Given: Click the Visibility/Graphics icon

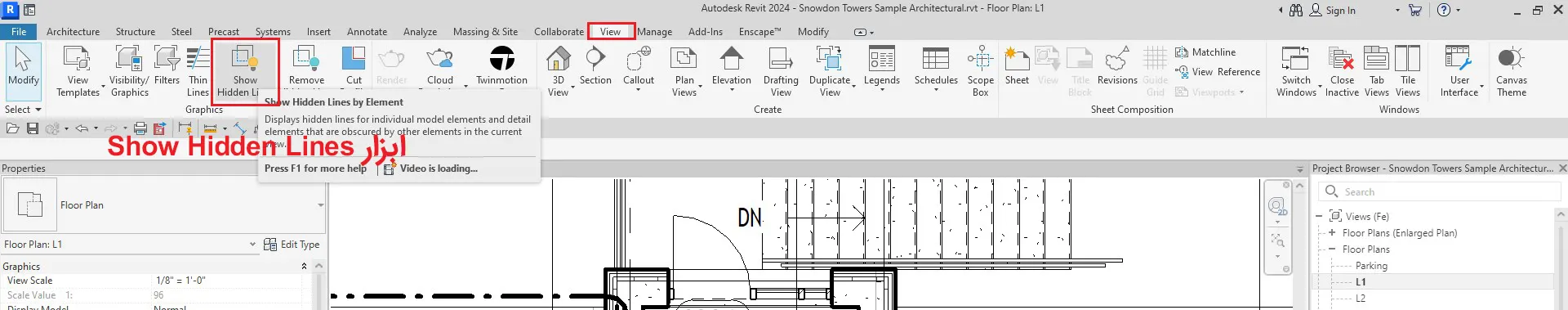Looking at the screenshot, I should 129,72.
